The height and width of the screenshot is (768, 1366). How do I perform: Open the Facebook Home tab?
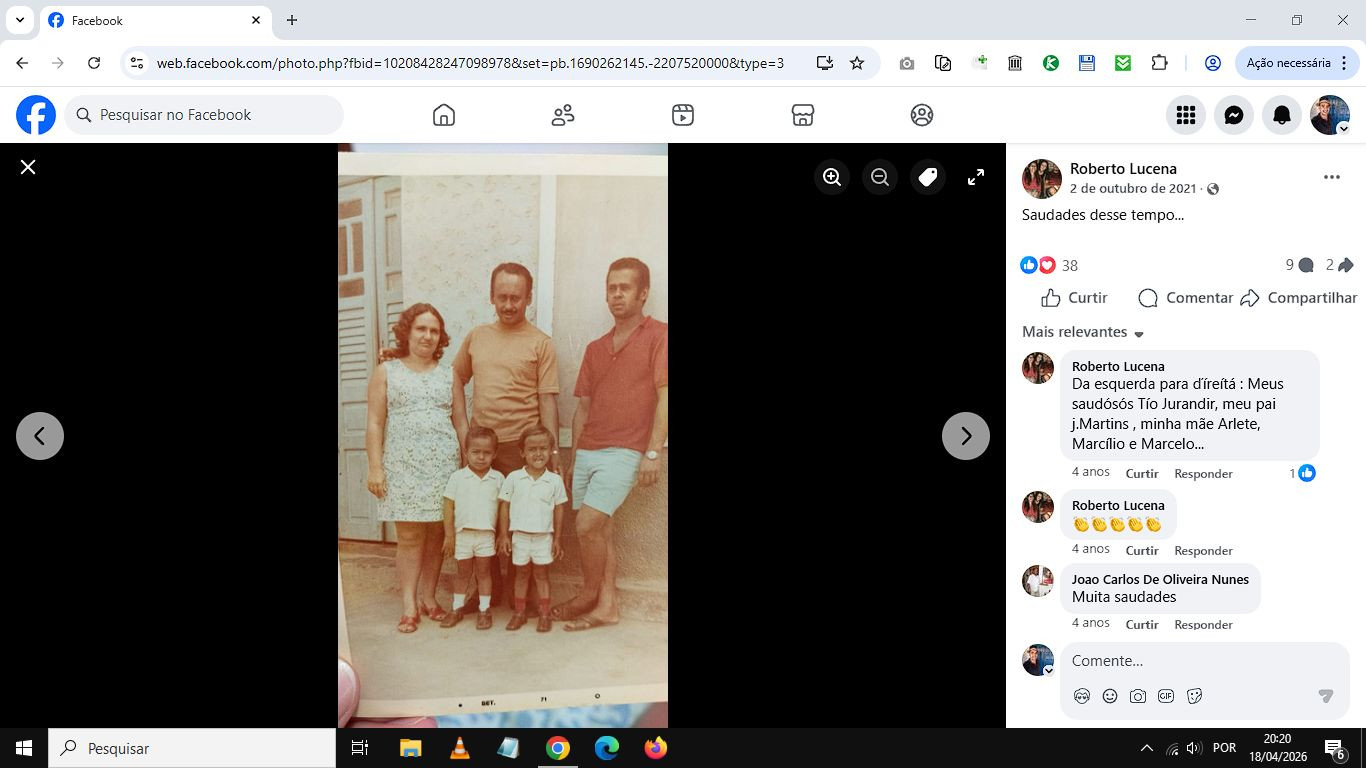[444, 115]
